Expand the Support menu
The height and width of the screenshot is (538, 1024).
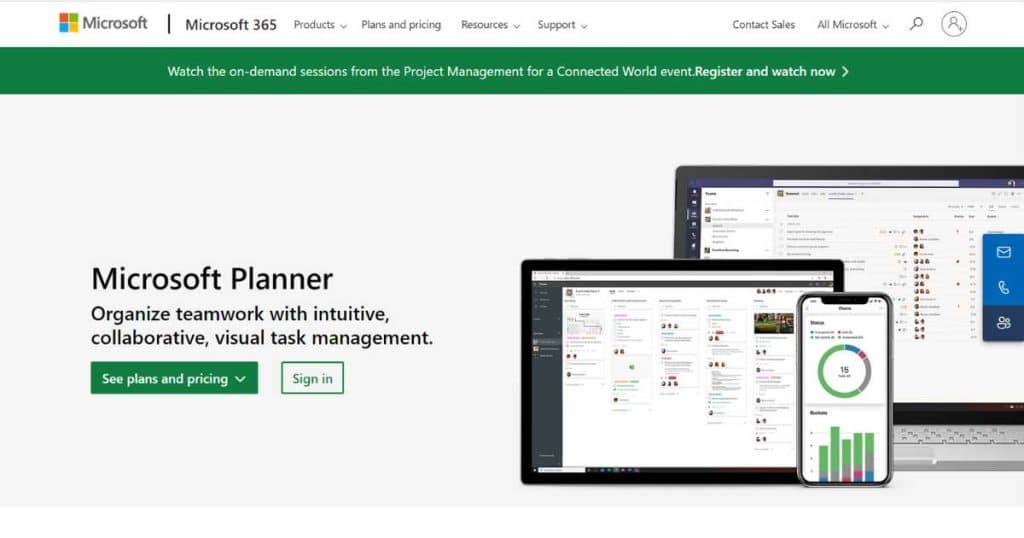click(x=562, y=25)
